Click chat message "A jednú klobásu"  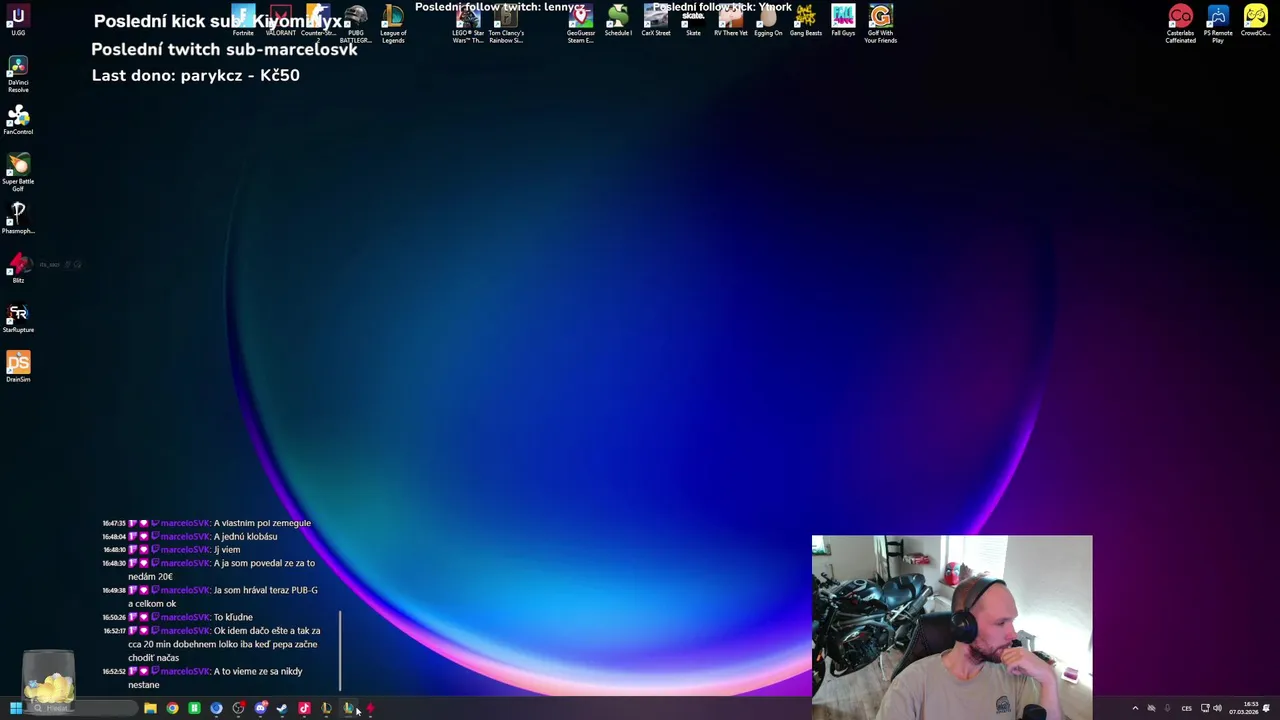pyautogui.click(x=245, y=537)
